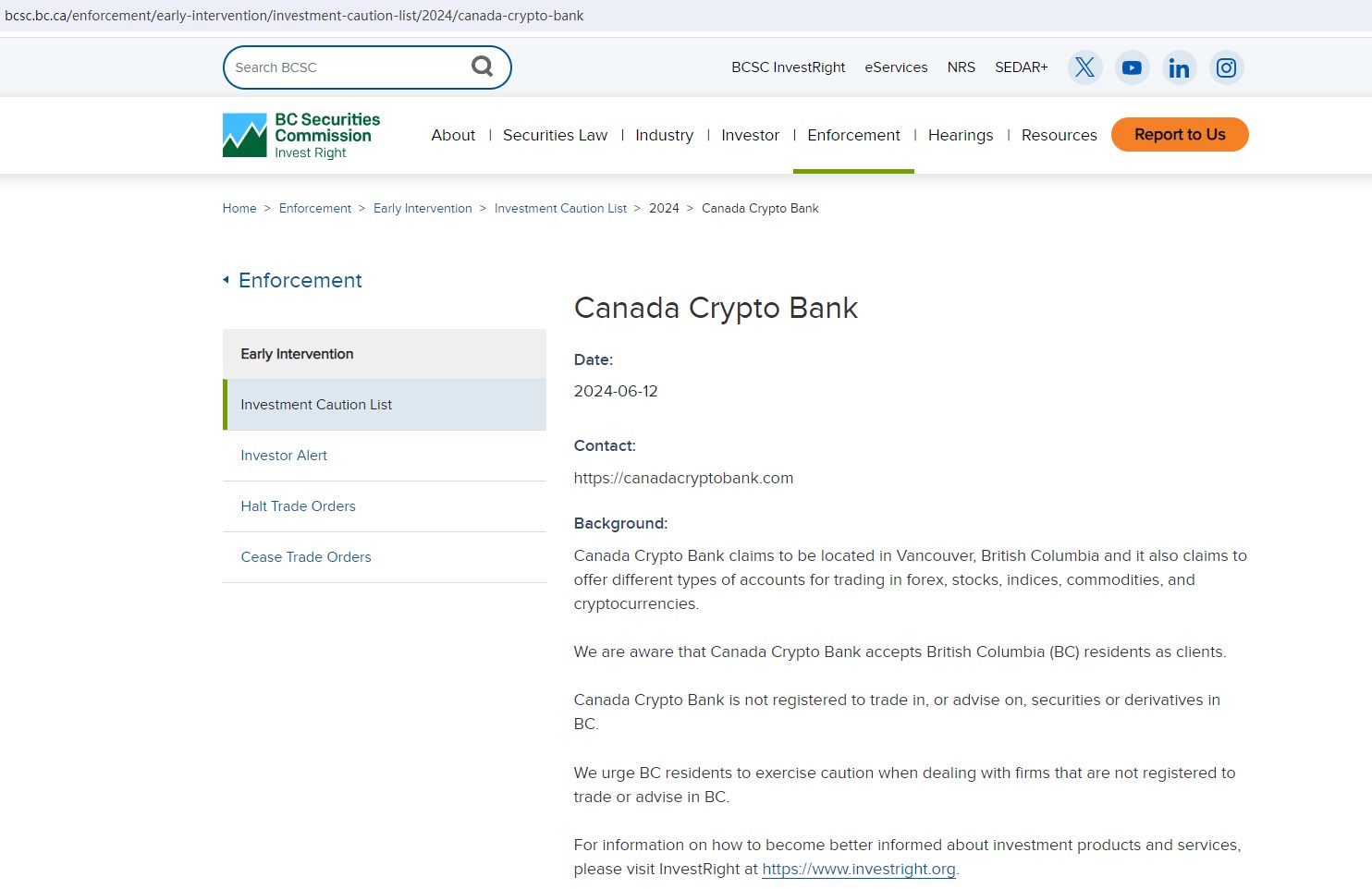Open eServices link in top bar
This screenshot has height=889, width=1372.
pyautogui.click(x=896, y=67)
